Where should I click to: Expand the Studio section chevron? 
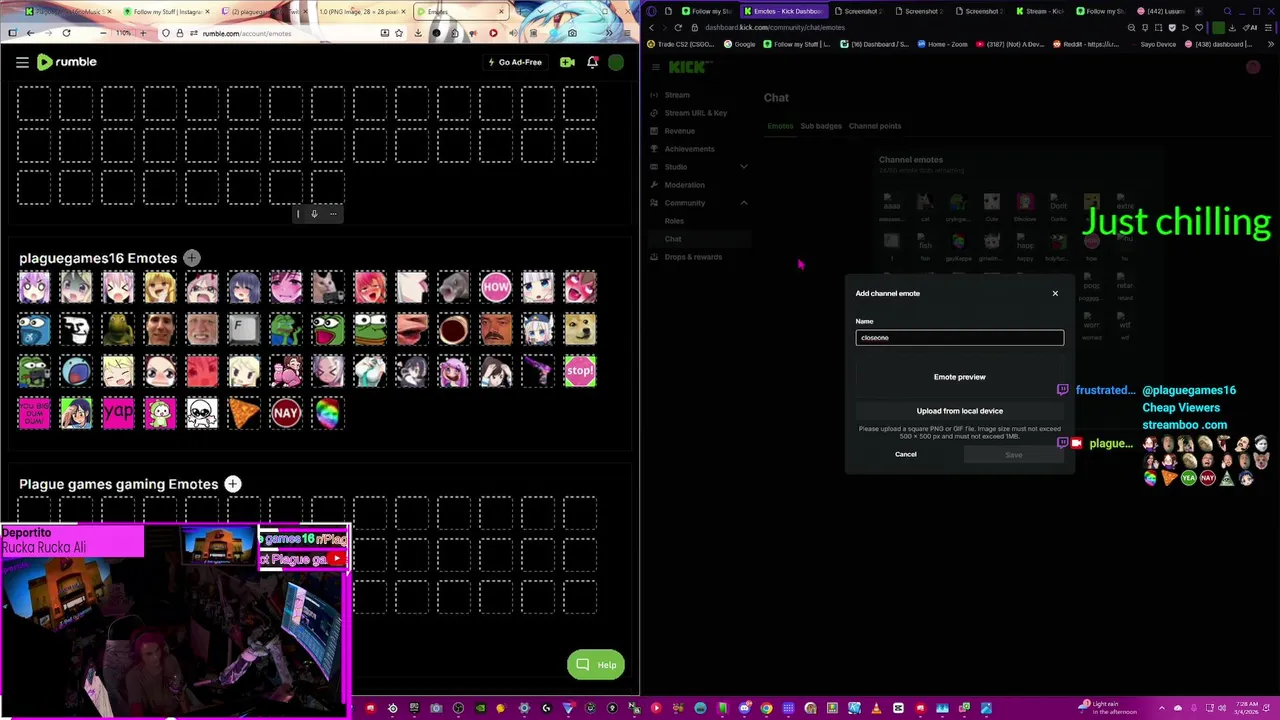coord(743,167)
